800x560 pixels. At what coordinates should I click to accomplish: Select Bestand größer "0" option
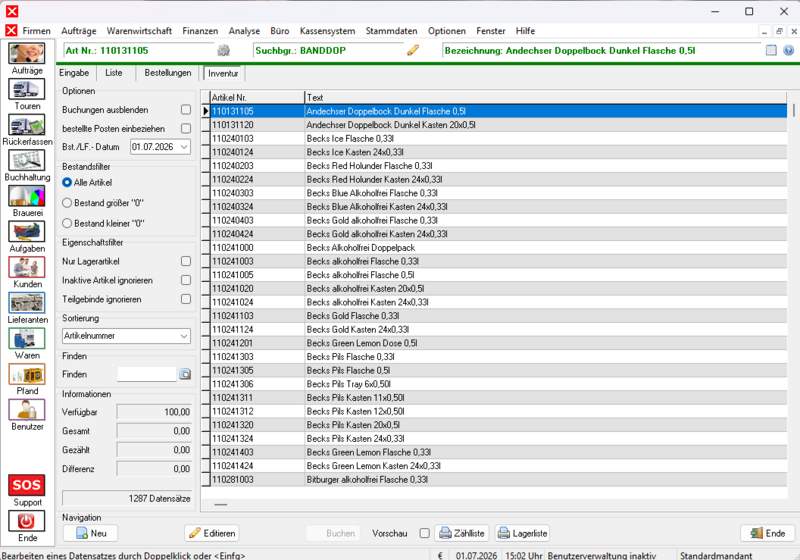point(67,203)
